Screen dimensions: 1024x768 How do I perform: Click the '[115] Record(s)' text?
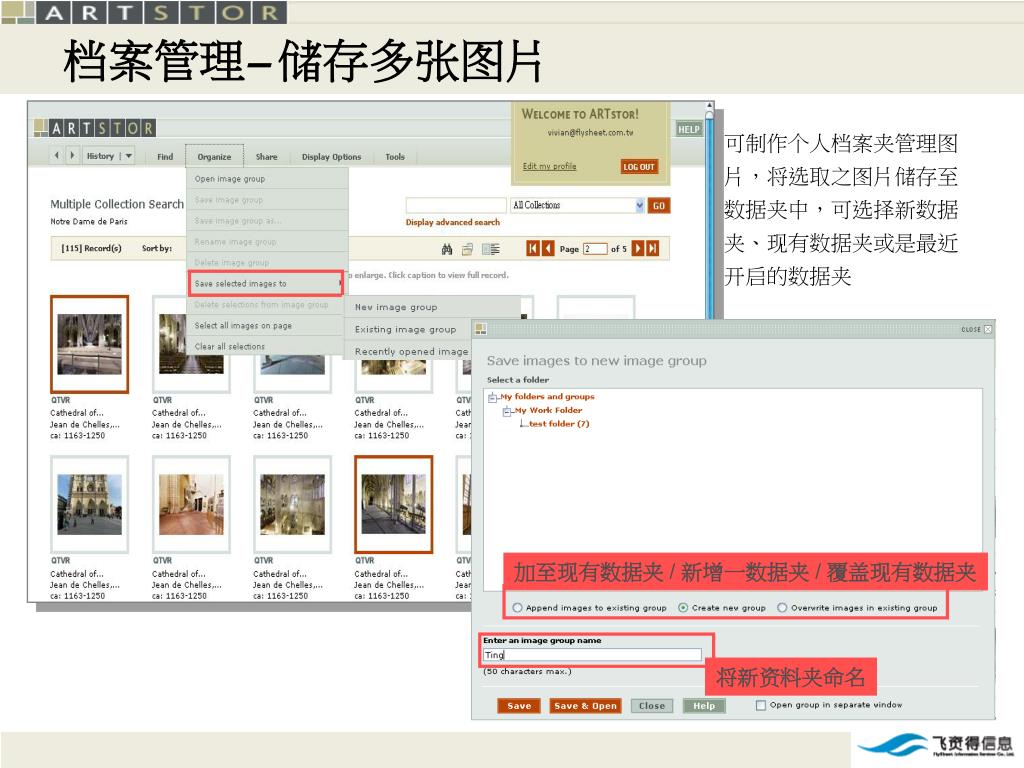[91, 248]
